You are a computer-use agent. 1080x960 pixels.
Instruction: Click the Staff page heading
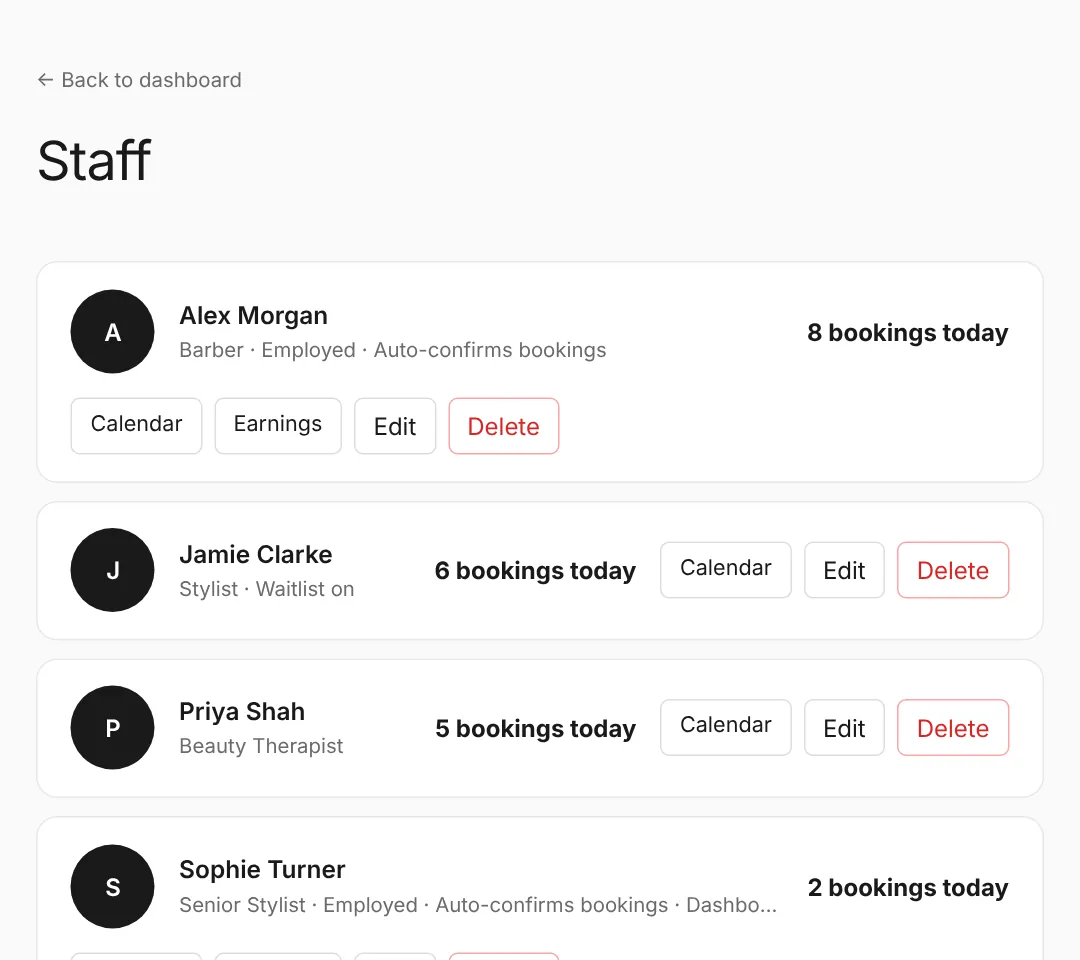[94, 160]
